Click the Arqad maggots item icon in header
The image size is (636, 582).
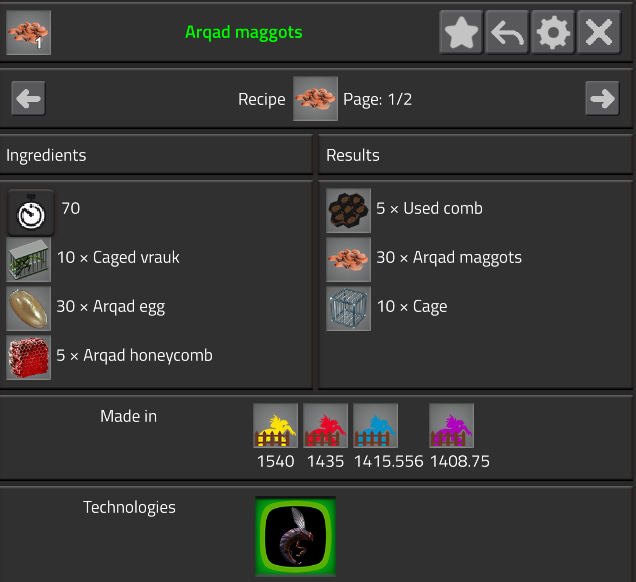[x=28, y=32]
